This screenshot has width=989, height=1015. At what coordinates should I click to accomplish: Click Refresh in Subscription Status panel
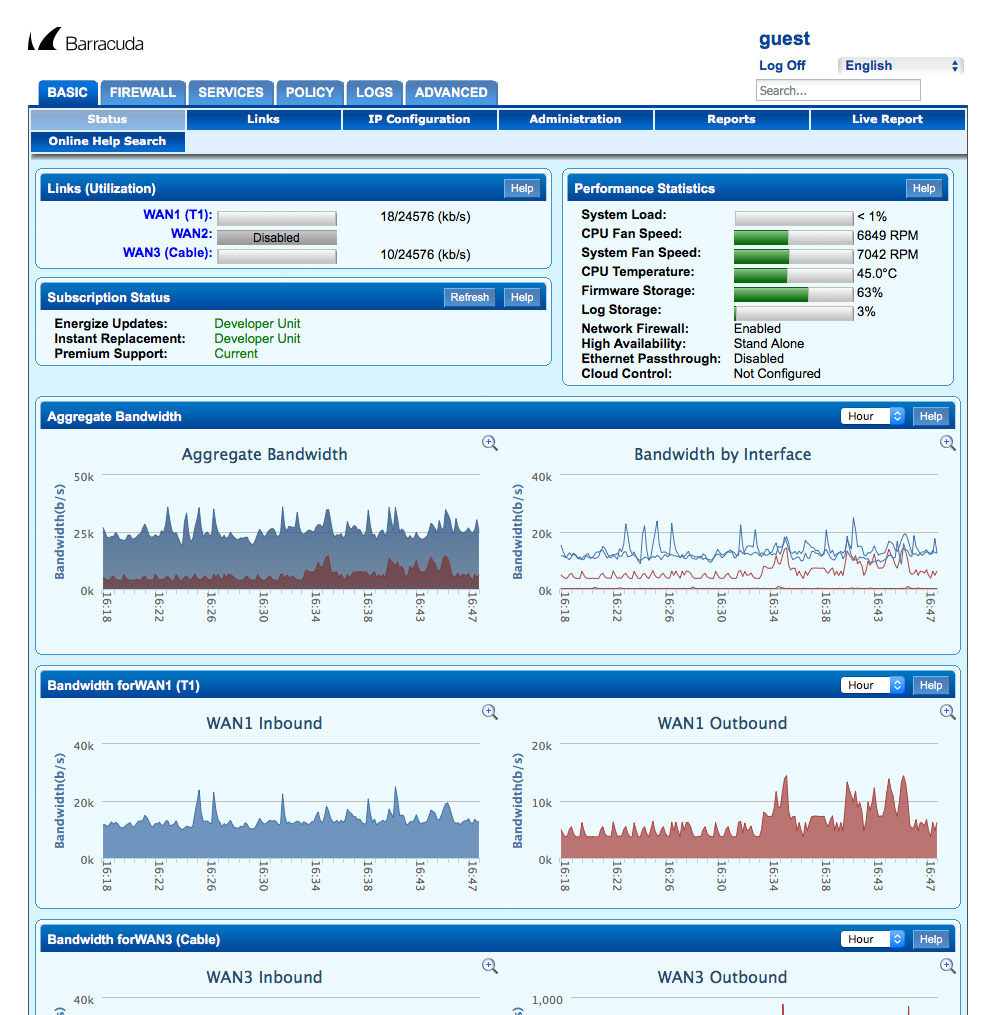[x=470, y=297]
